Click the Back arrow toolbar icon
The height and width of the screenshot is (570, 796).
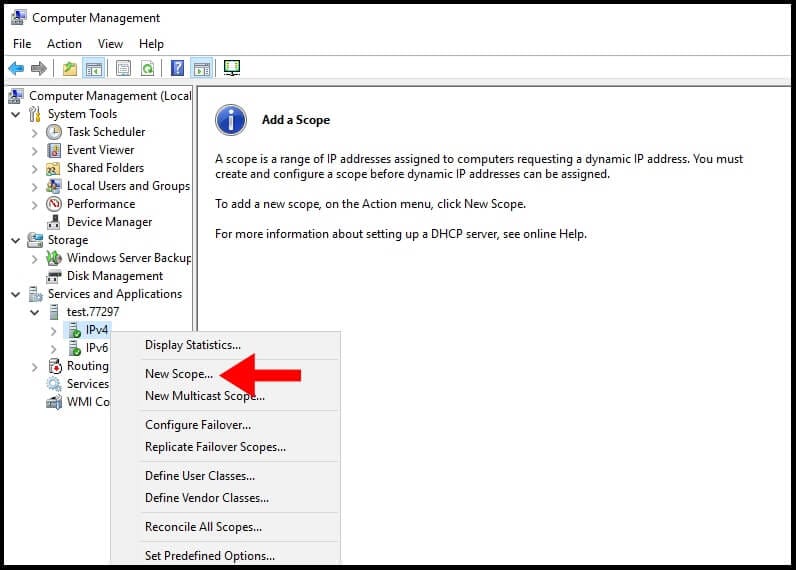pyautogui.click(x=16, y=68)
